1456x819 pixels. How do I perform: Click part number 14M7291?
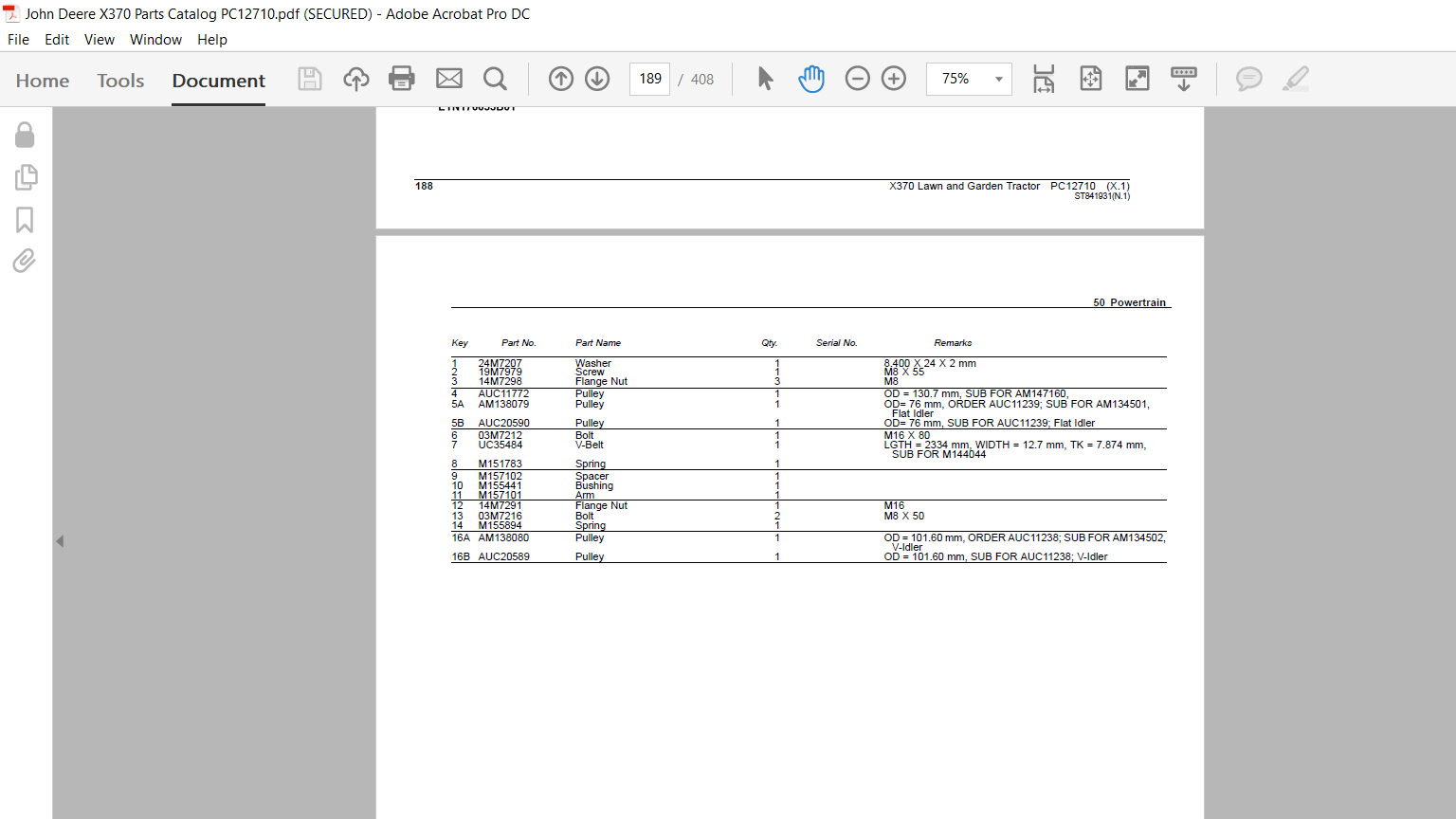click(x=500, y=505)
